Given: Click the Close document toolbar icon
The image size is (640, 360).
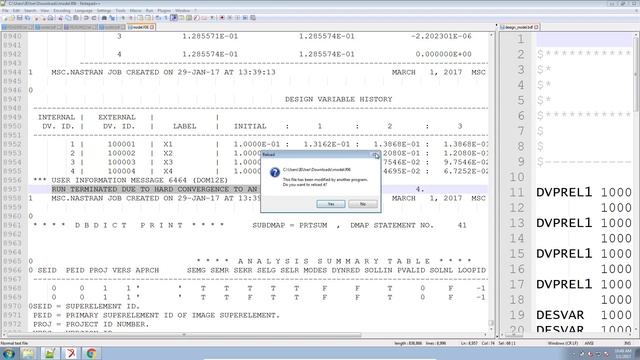Looking at the screenshot, I should [36, 18].
